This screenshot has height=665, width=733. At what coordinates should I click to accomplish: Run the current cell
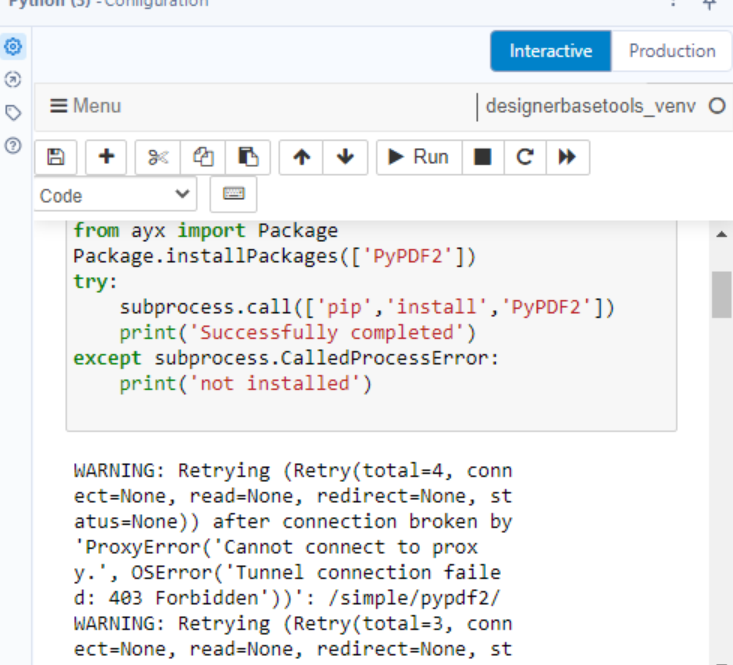pyautogui.click(x=418, y=157)
